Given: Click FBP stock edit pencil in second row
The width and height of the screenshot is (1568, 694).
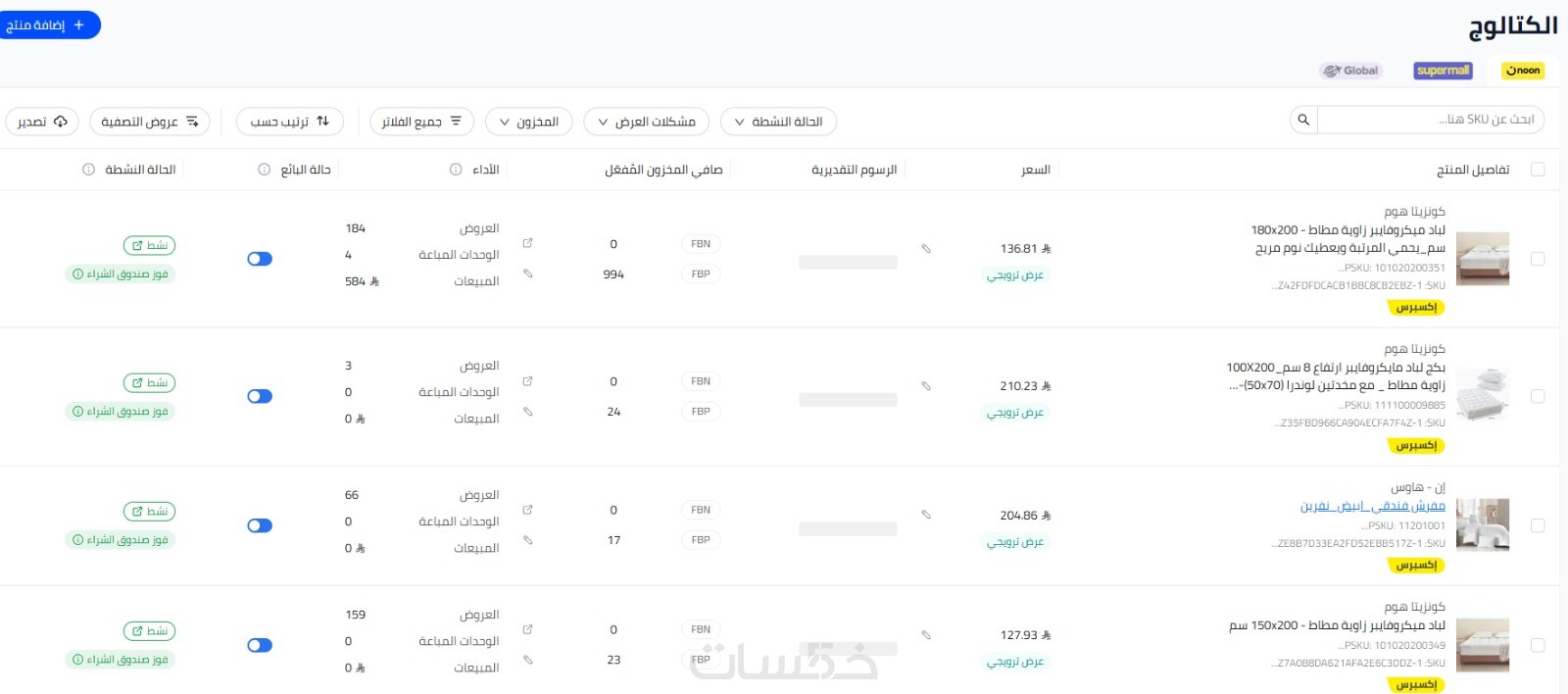Looking at the screenshot, I should click(527, 412).
